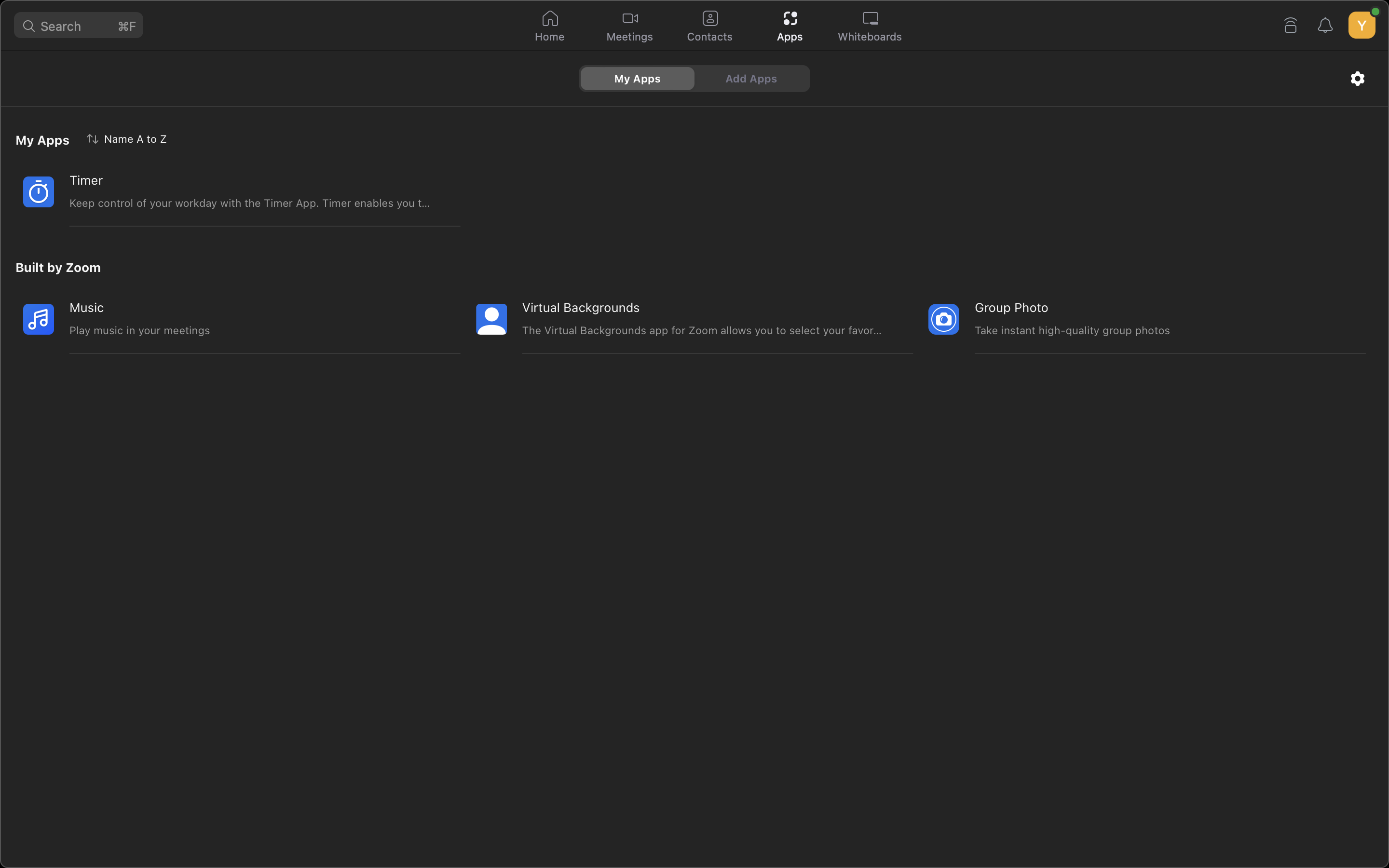Image resolution: width=1389 pixels, height=868 pixels.
Task: Open the Timer app title
Action: (86, 180)
